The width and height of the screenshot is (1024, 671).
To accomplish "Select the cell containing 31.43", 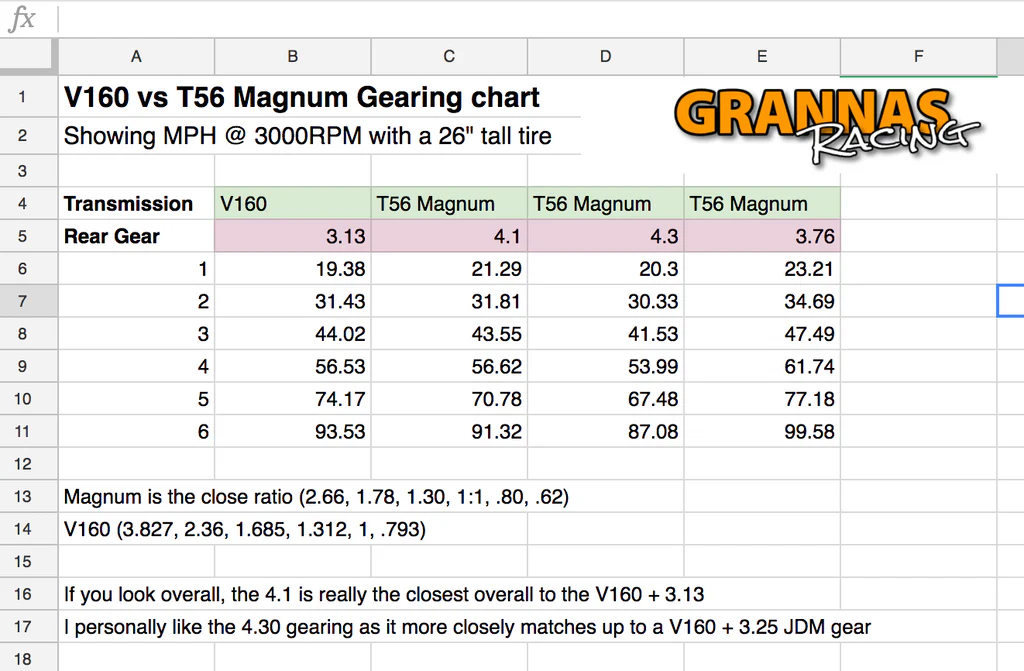I will click(293, 301).
